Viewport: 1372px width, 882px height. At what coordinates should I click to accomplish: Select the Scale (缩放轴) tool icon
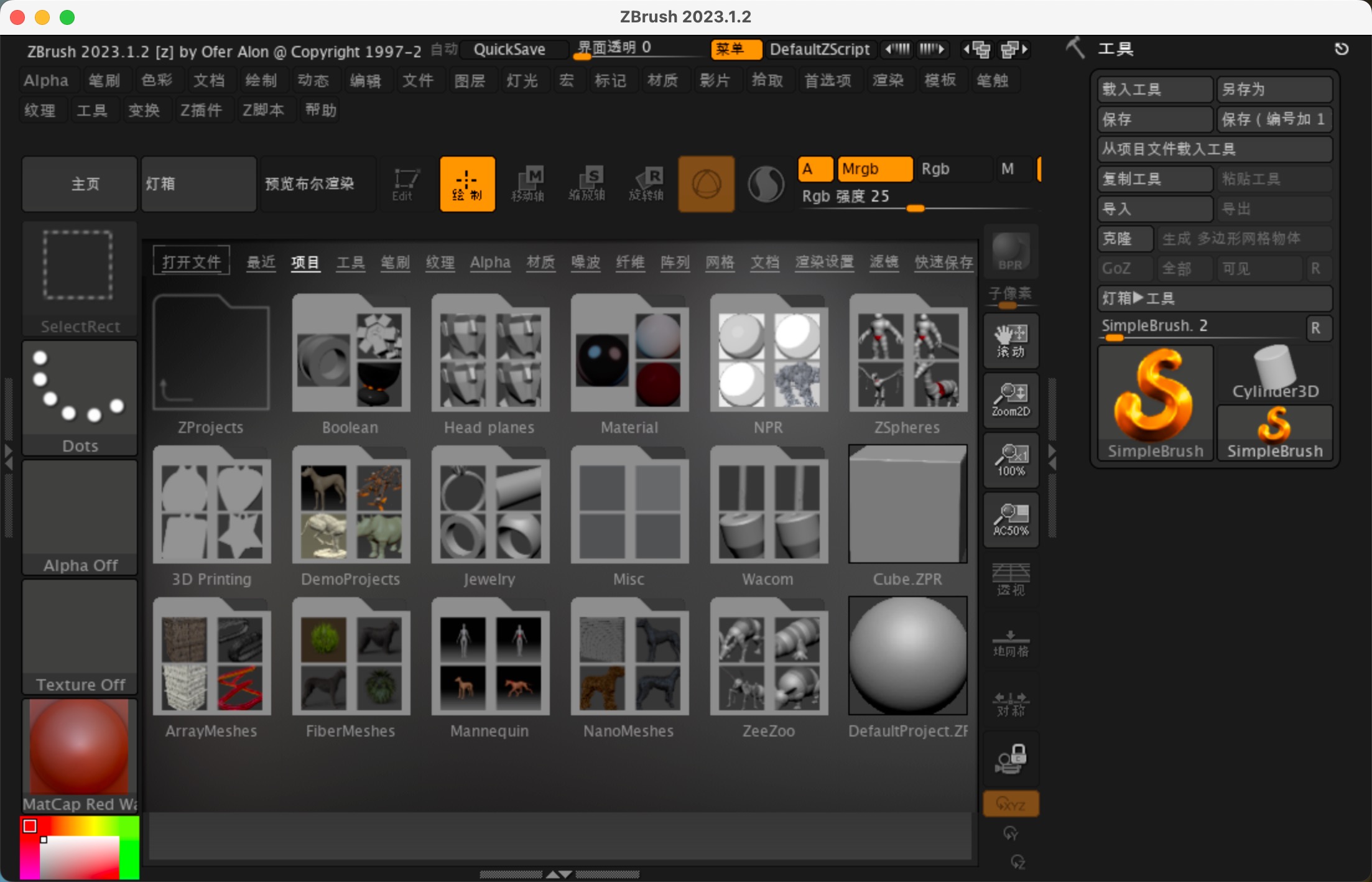click(x=586, y=184)
